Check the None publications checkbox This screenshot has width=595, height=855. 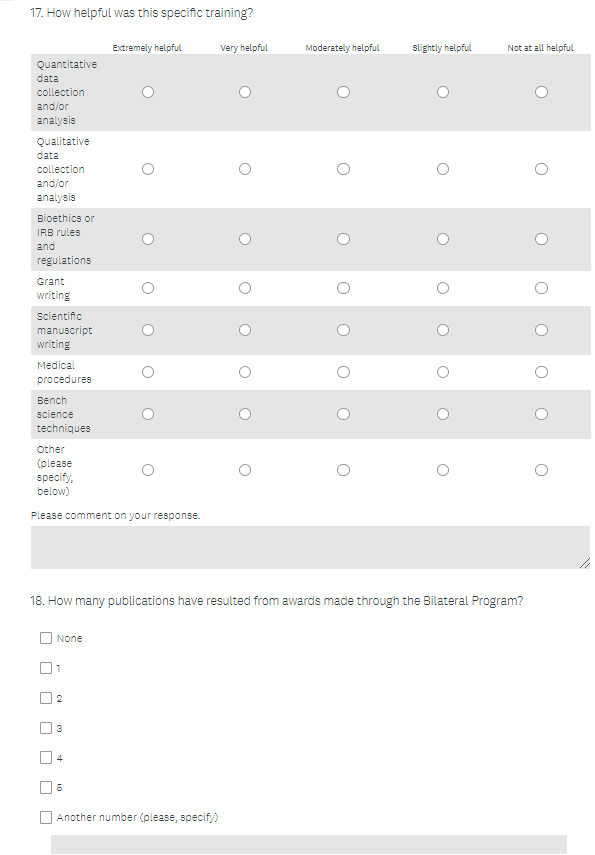[46, 638]
